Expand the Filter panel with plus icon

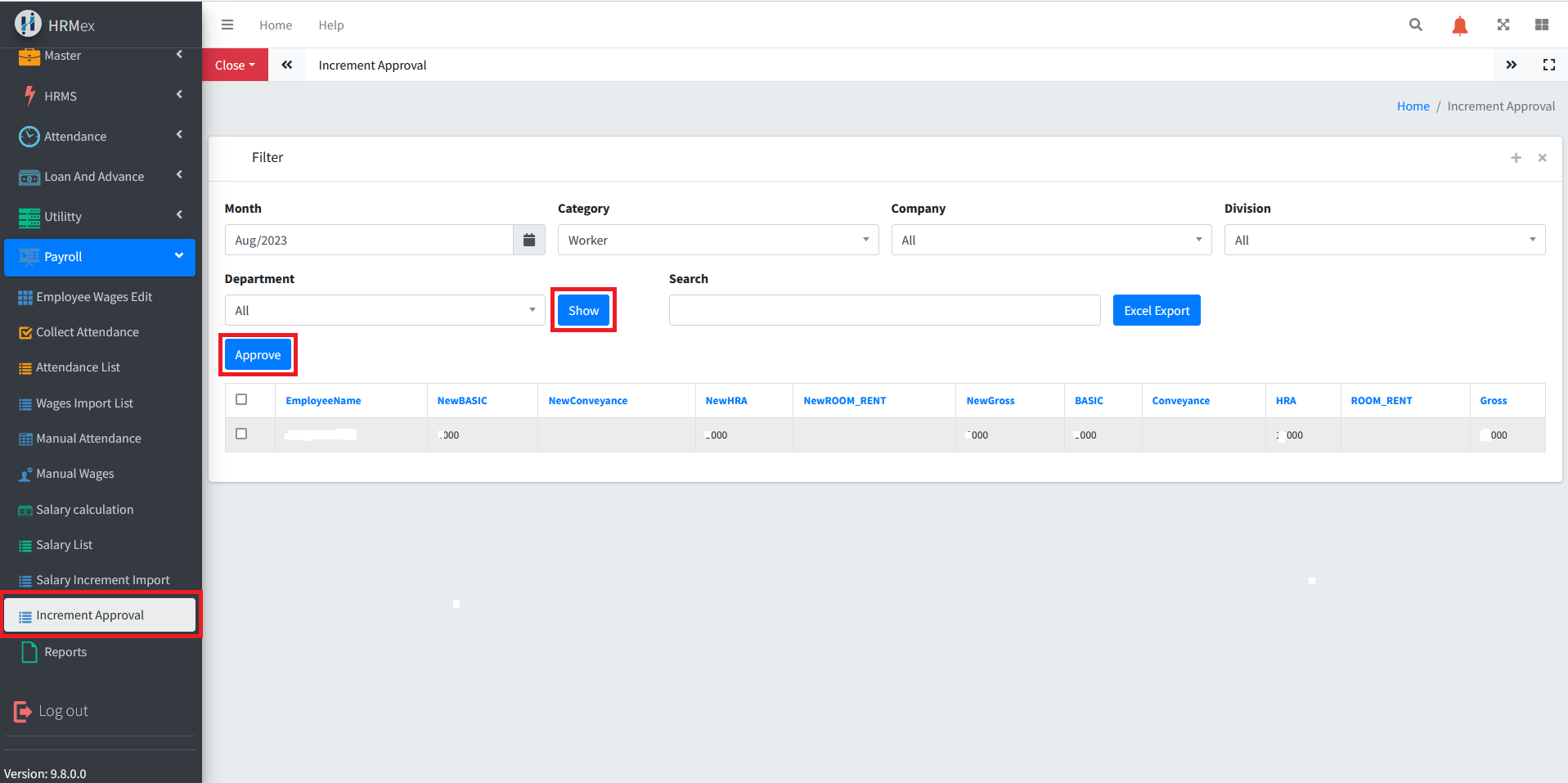[x=1516, y=157]
